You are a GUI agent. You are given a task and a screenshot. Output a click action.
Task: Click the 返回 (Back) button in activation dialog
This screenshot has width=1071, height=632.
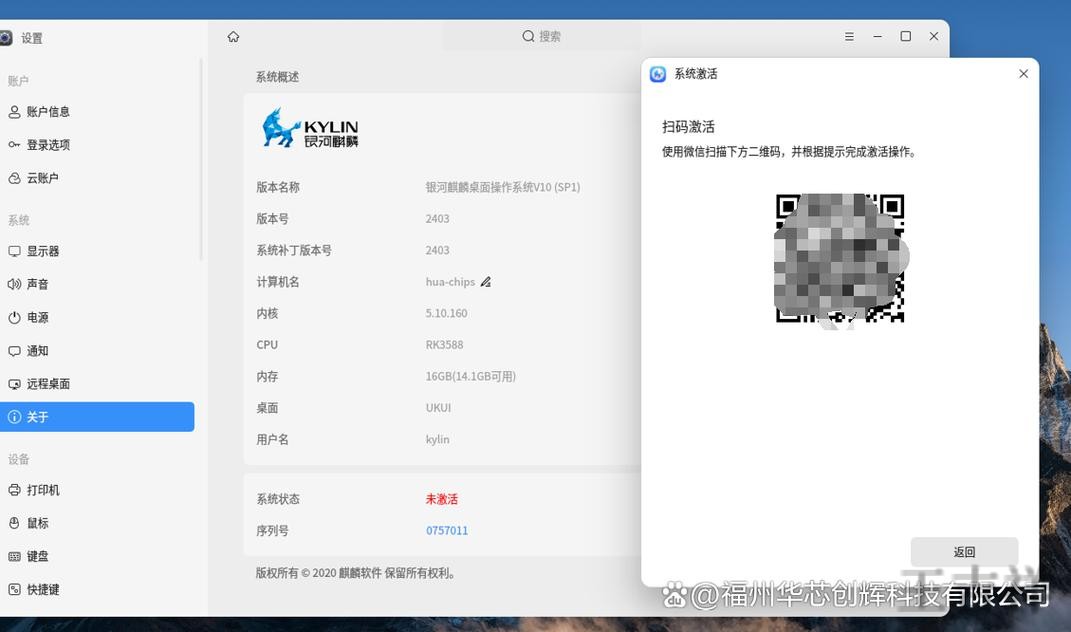(963, 551)
